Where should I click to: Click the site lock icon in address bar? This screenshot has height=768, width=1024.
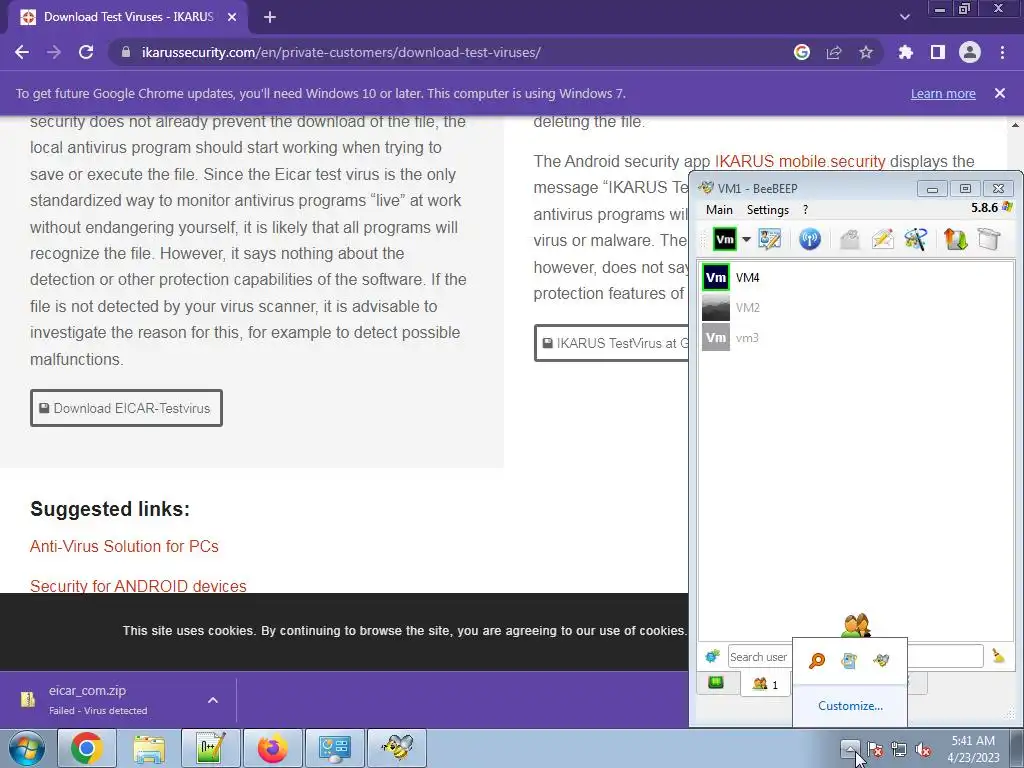[125, 52]
